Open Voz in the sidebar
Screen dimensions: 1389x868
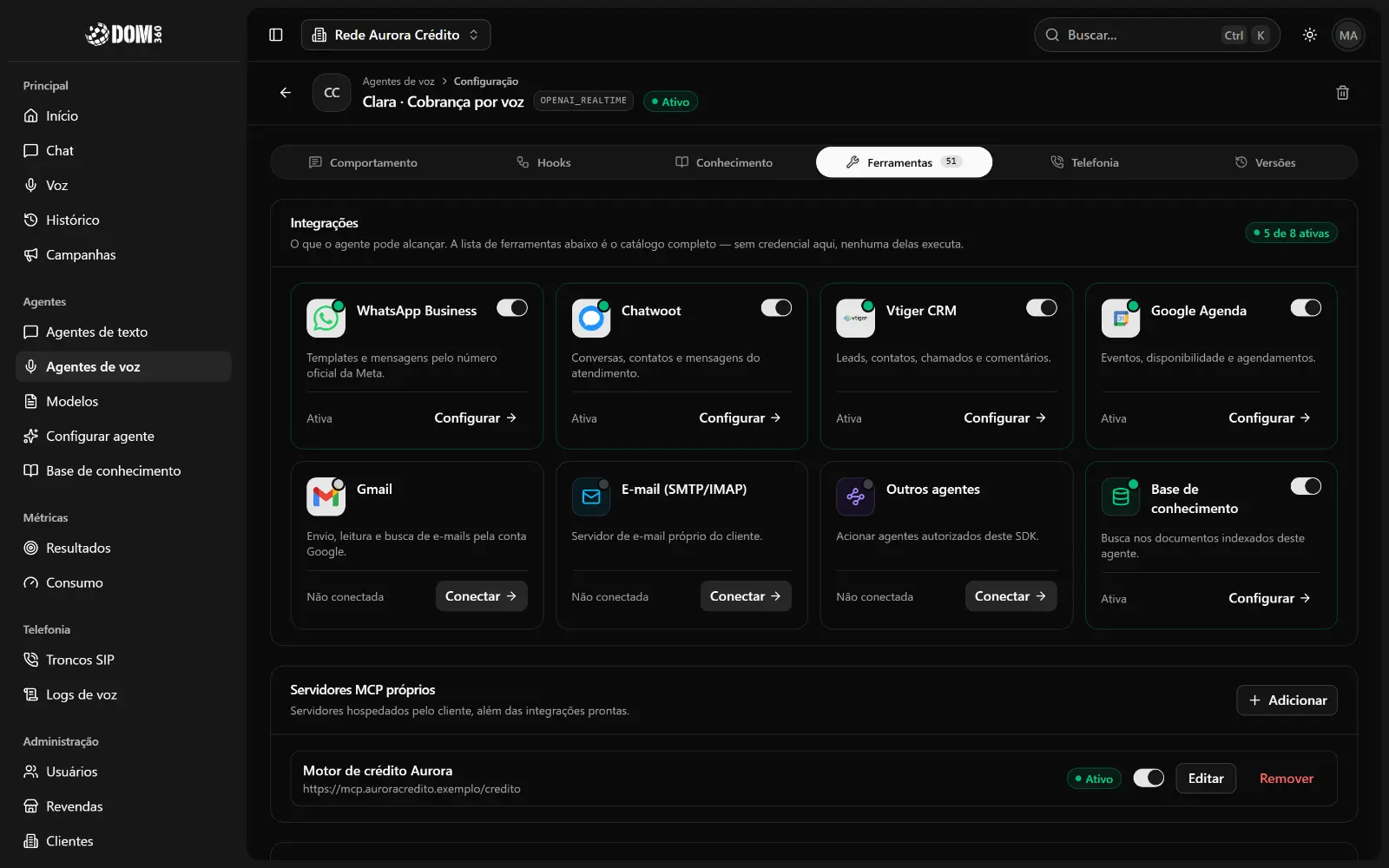(123, 185)
